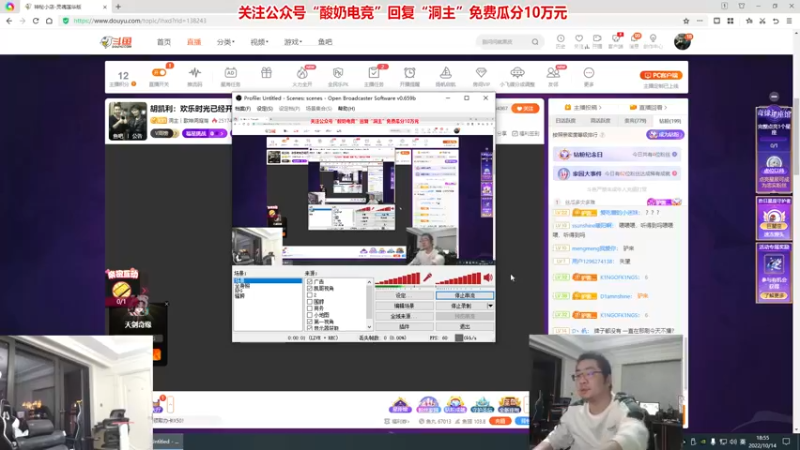The image size is (800, 450).
Task: Toggle the fifth OBS source checkbox, above 小地图
Action: 310,308
